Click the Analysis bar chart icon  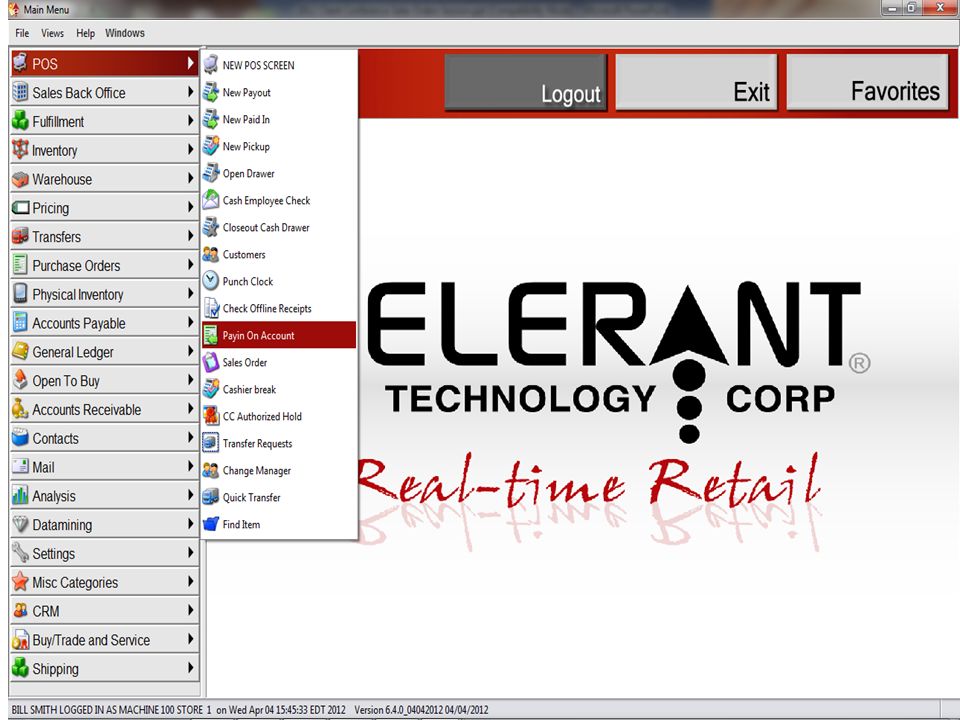(x=20, y=495)
